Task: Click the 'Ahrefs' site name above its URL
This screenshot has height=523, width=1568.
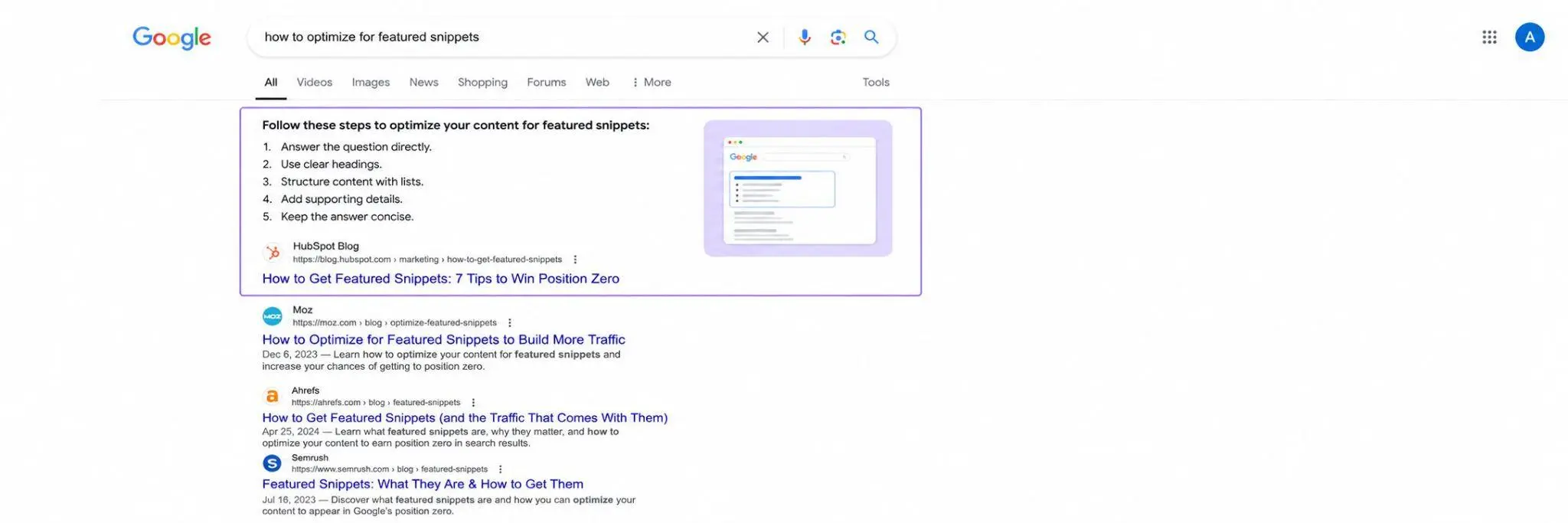Action: (305, 391)
